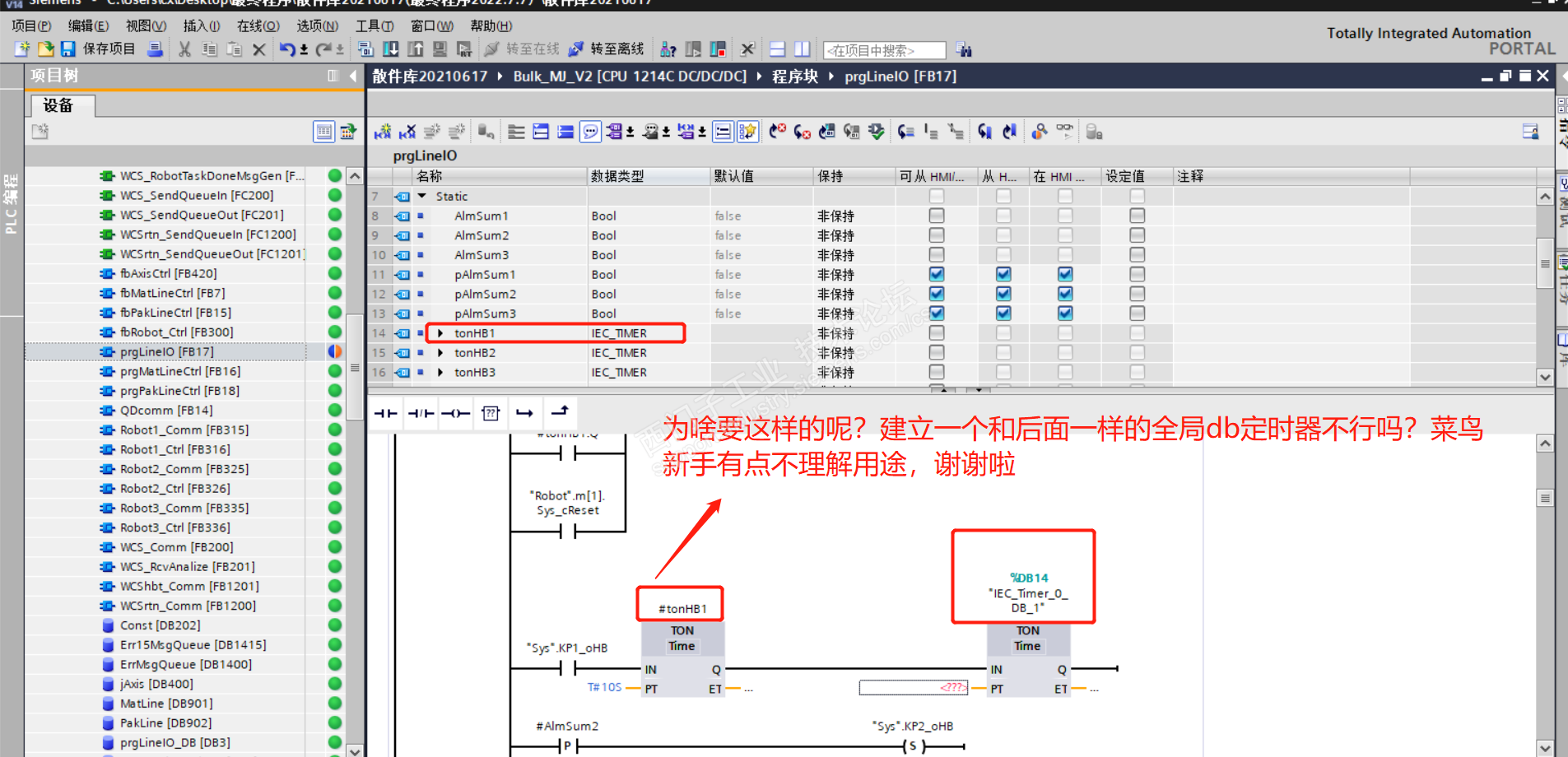Expand the tonHB2 IEC_TIMER structure

pos(440,353)
